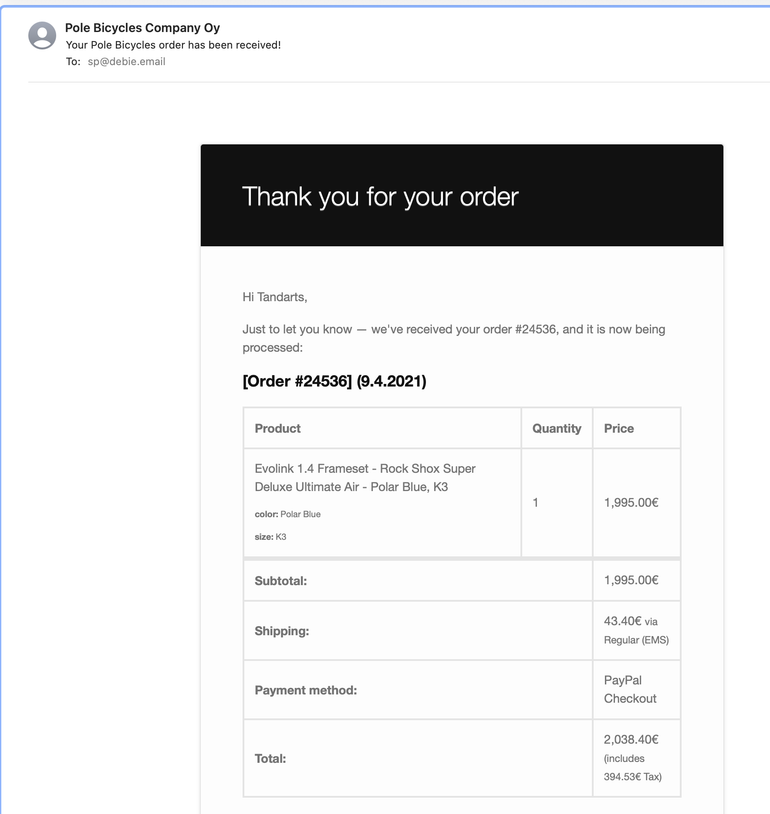Click the sender avatar icon

[x=42, y=36]
